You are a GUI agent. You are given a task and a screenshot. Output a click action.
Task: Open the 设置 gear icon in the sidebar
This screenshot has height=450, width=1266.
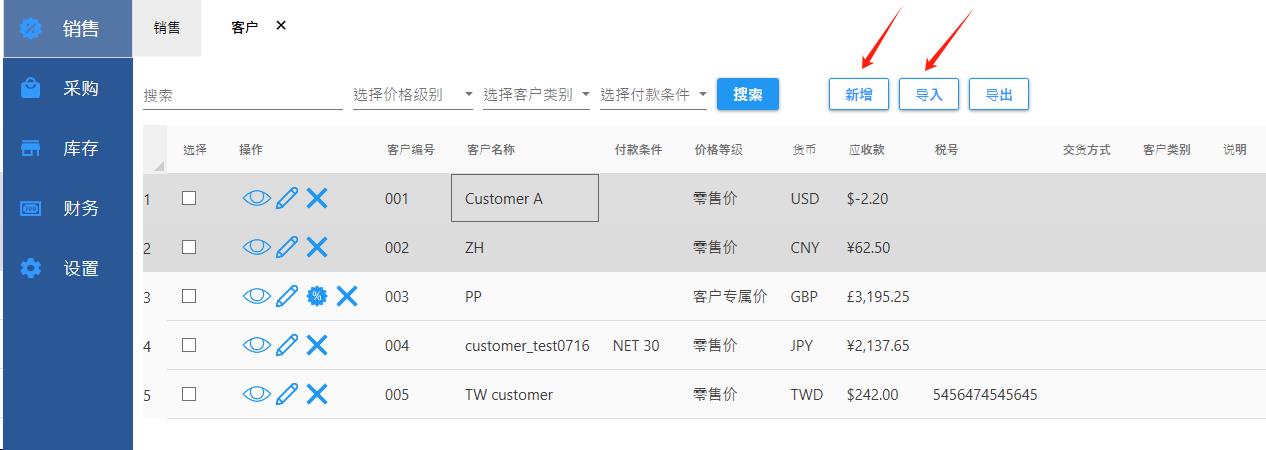32,268
